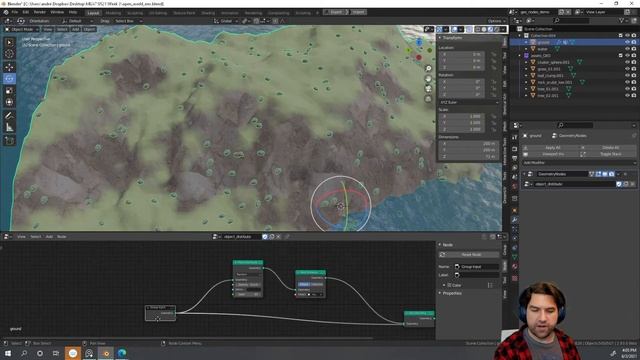Screen dimensions: 640x360
Task: Switch to solid viewport shading
Action: click(484, 29)
